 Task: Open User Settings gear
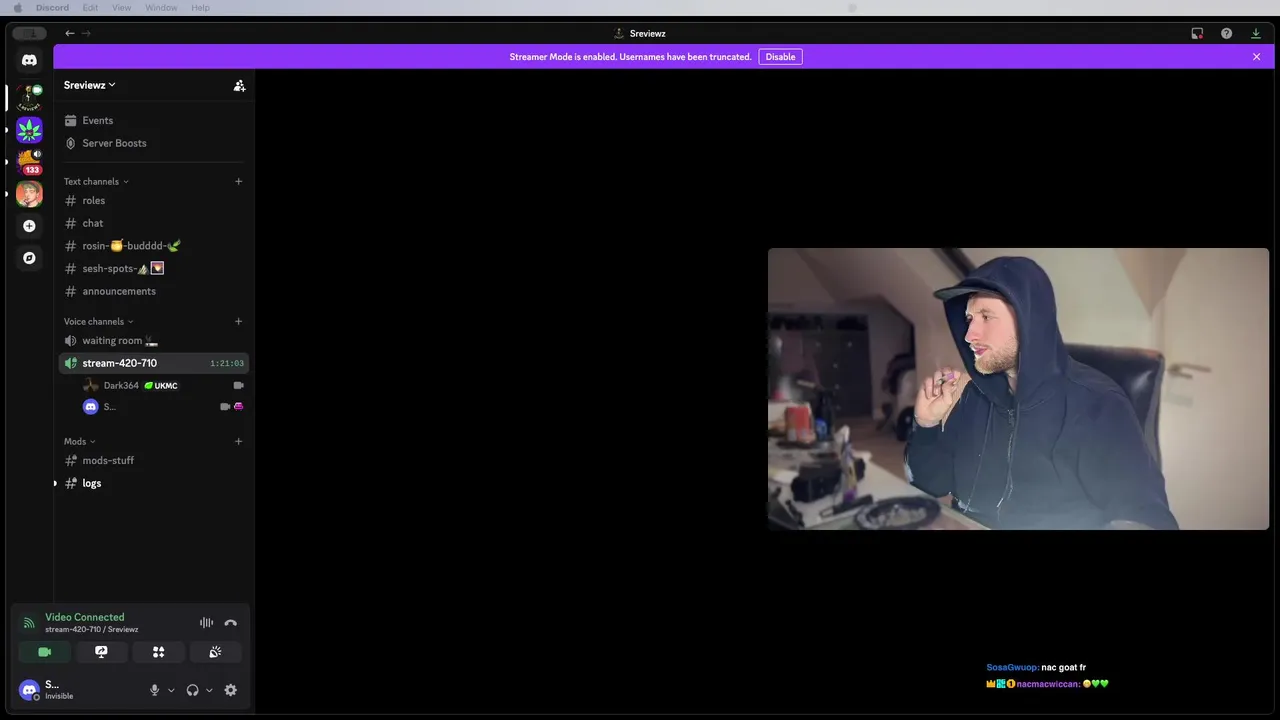(231, 690)
